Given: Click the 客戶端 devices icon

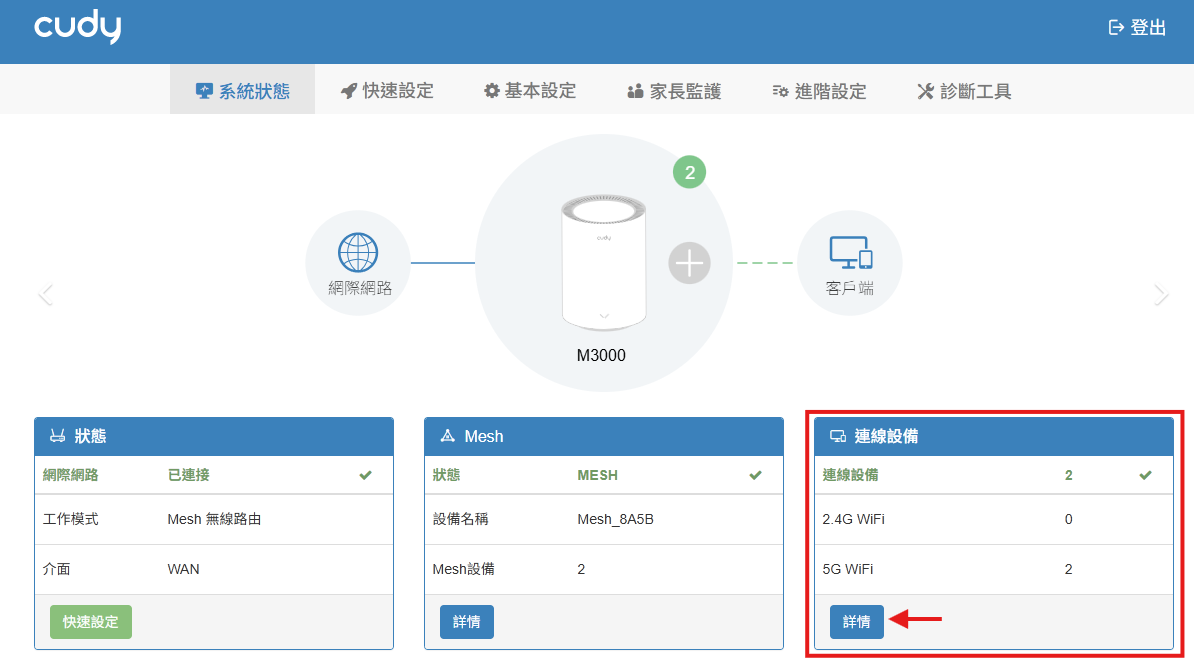Looking at the screenshot, I should (851, 253).
